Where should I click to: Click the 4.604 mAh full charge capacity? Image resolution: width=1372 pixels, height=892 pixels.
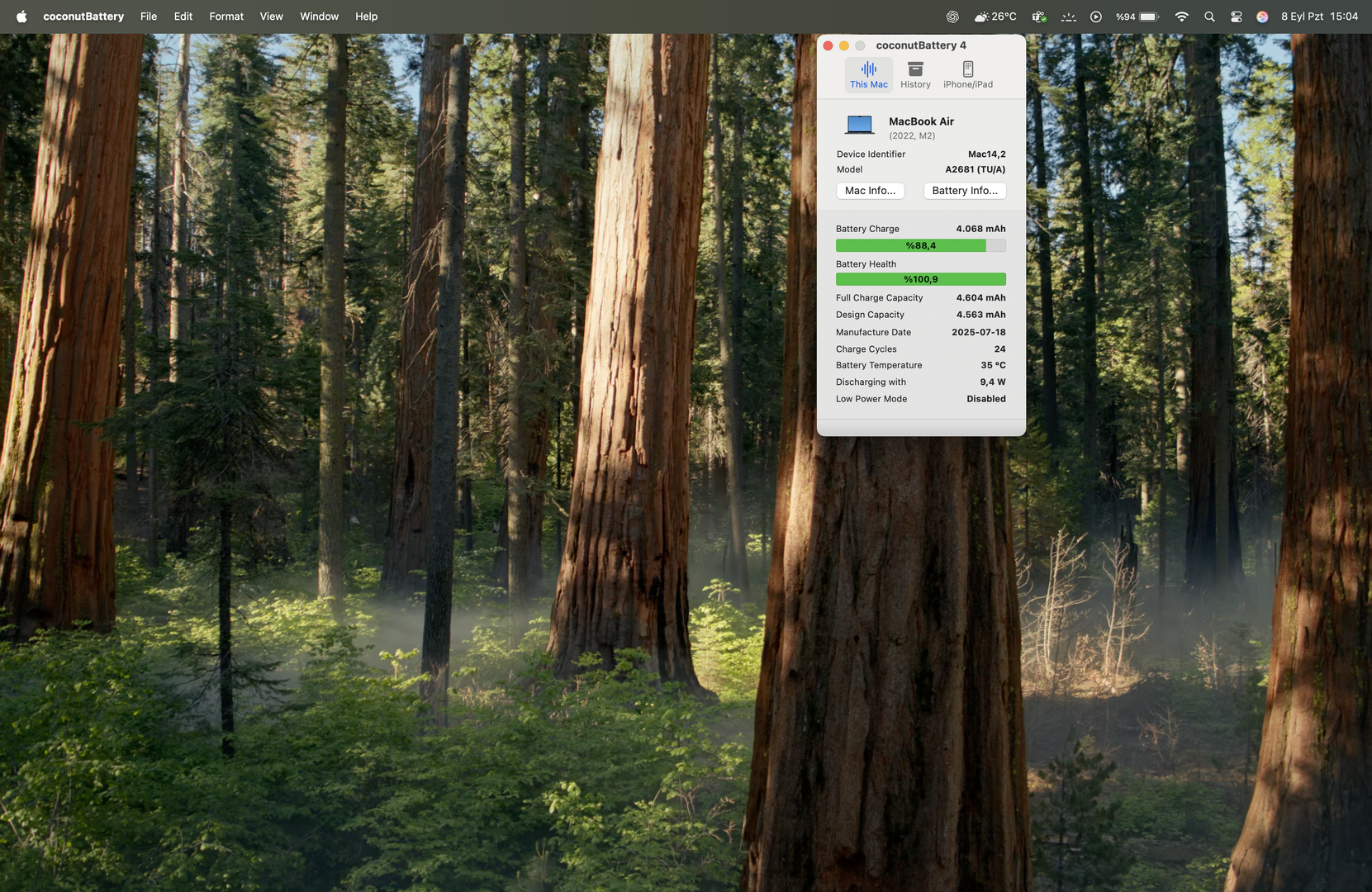[981, 298]
